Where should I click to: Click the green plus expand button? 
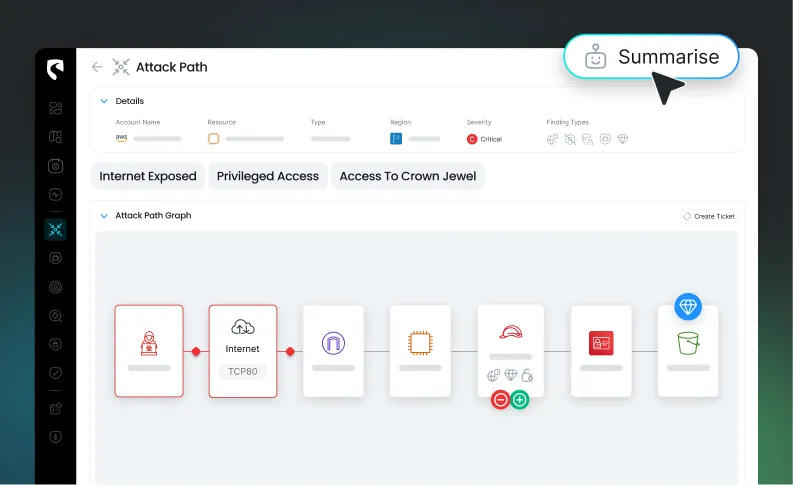pyautogui.click(x=519, y=400)
